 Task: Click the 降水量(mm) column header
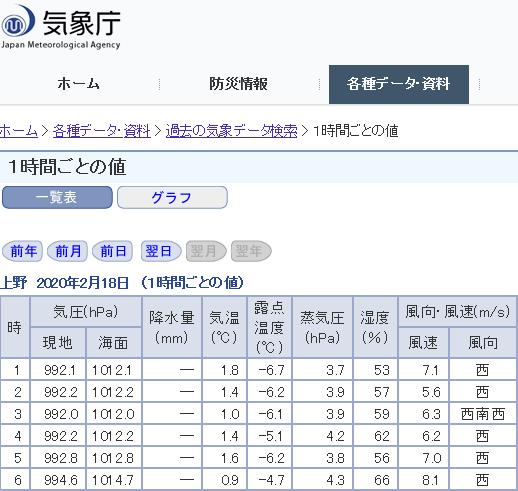(172, 327)
